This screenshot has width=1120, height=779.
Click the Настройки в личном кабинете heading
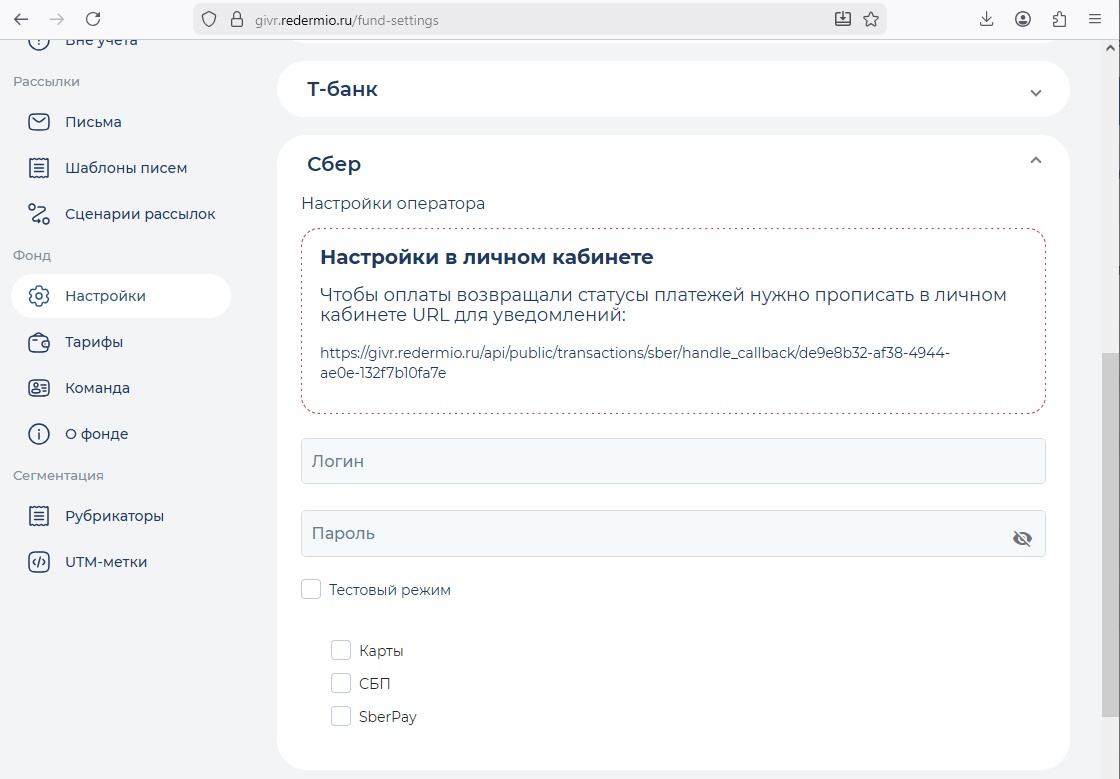486,257
